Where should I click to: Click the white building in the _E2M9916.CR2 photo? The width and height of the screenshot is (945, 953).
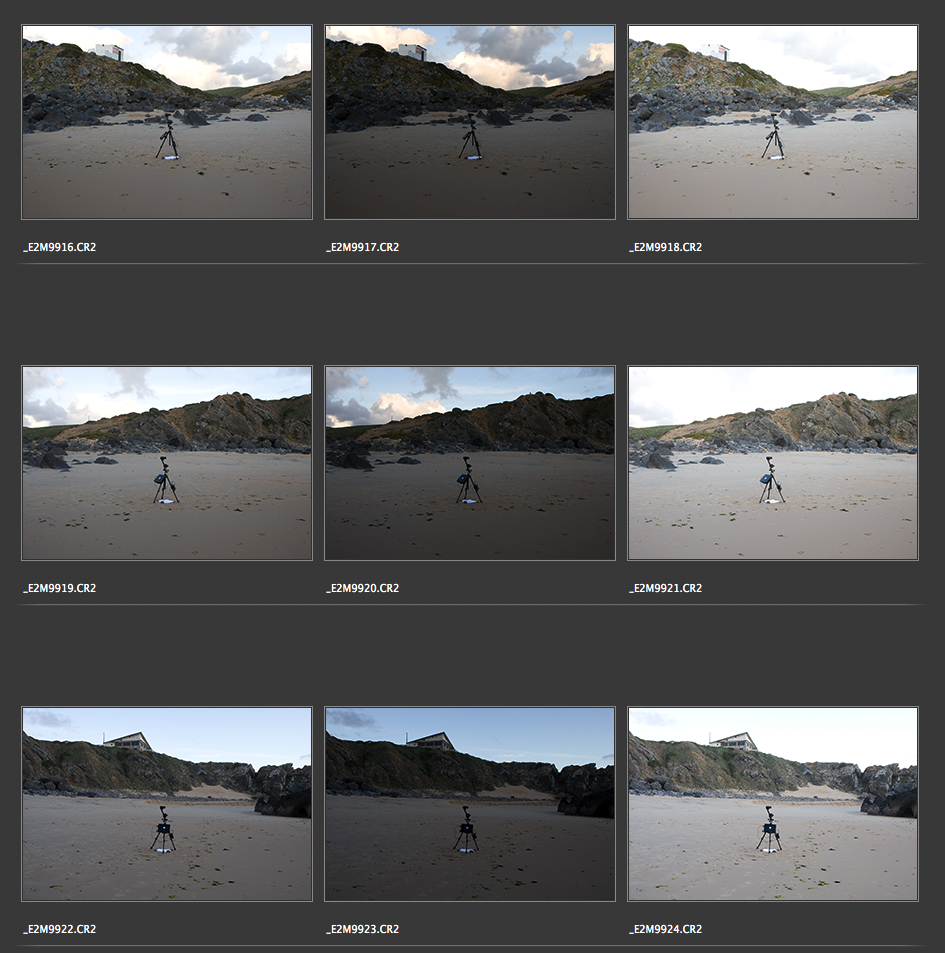point(109,52)
